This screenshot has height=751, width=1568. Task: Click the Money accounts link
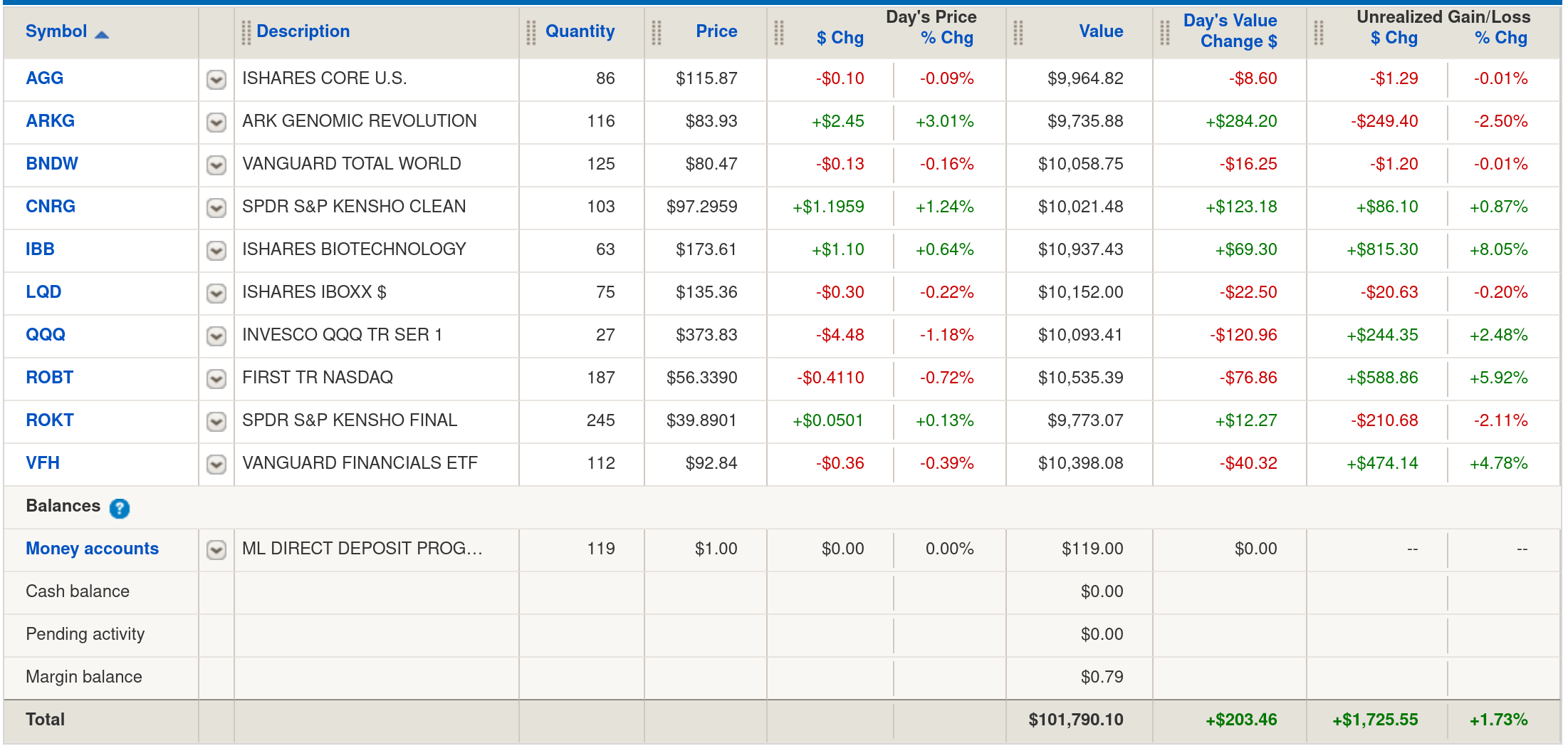(92, 549)
